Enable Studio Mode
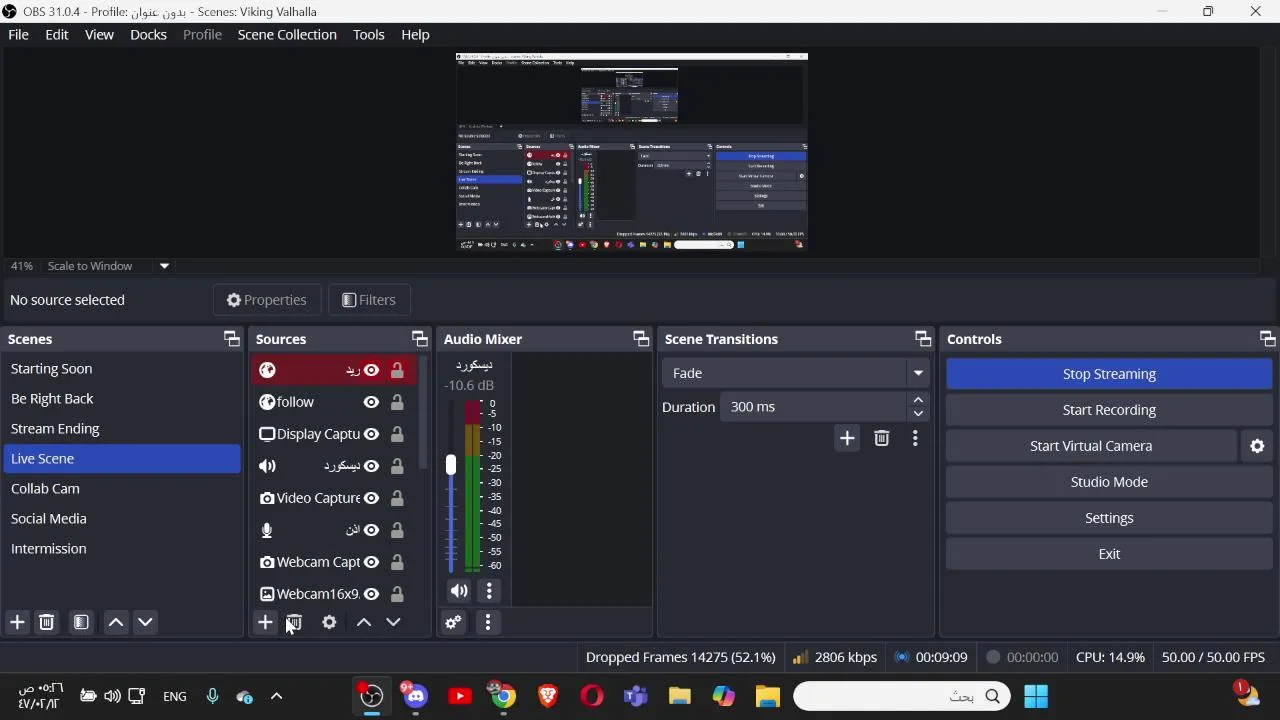This screenshot has width=1280, height=720. pyautogui.click(x=1109, y=482)
